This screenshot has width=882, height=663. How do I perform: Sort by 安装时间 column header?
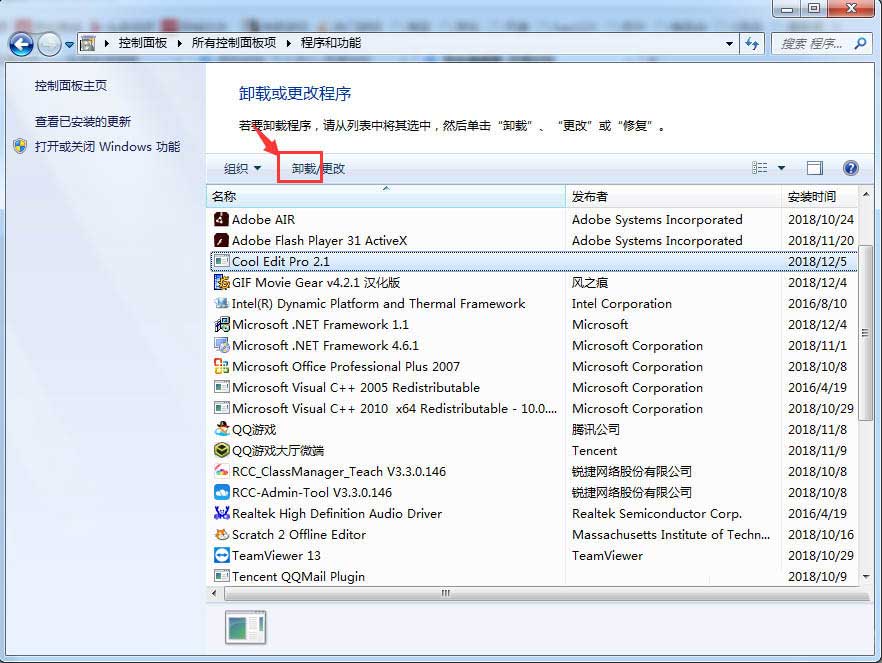point(820,196)
